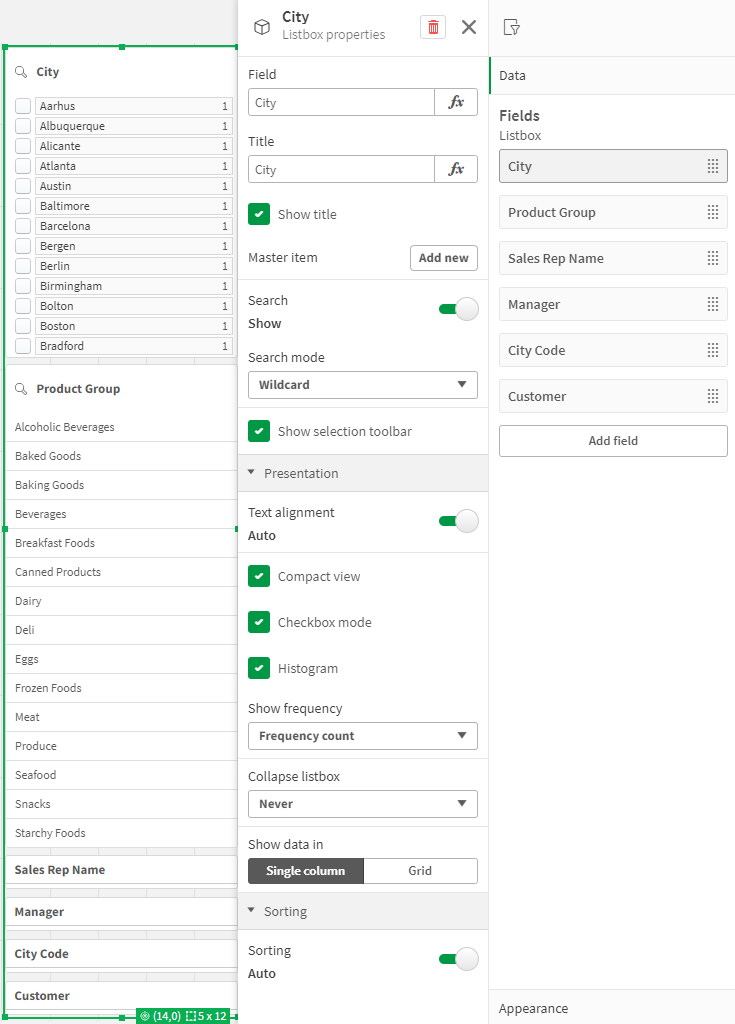Uncheck the Histogram option
Viewport: 735px width, 1024px height.
pyautogui.click(x=259, y=668)
